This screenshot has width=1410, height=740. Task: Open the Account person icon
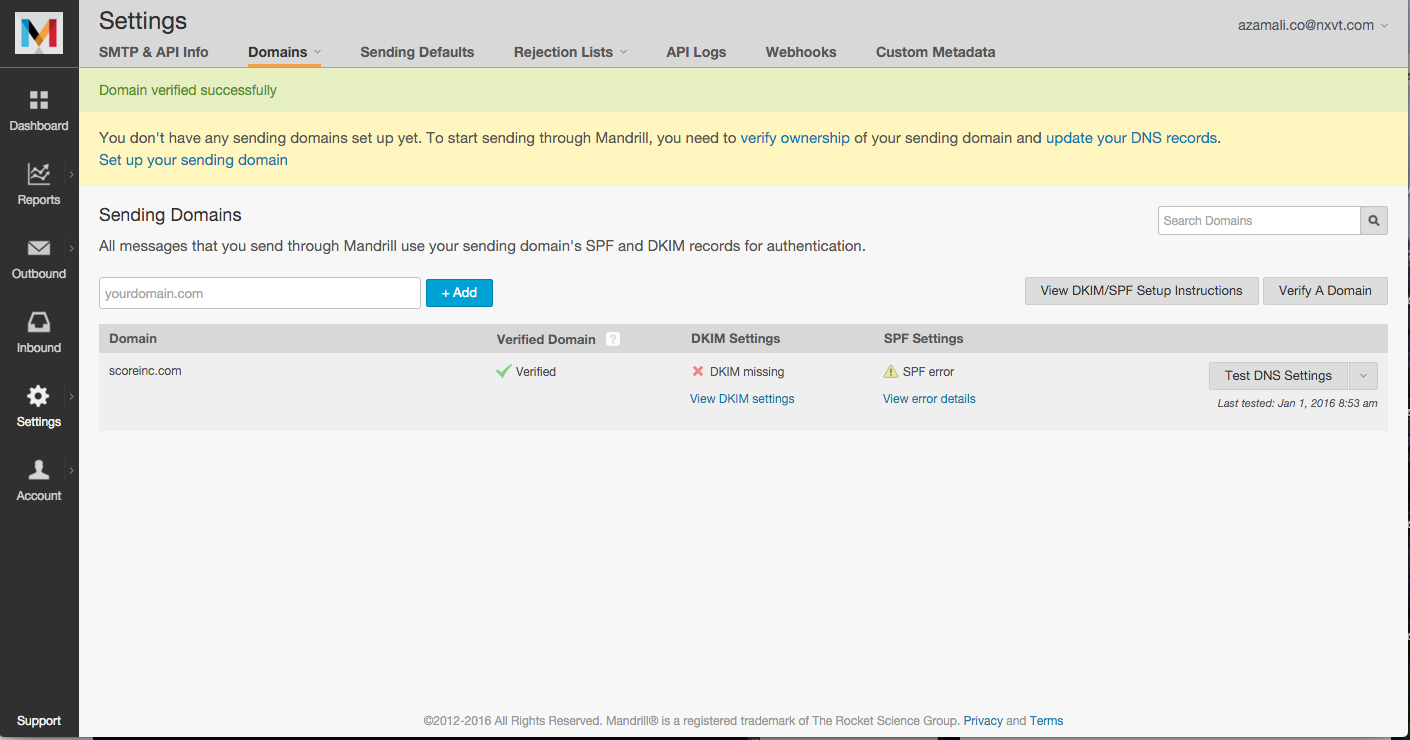(x=39, y=470)
